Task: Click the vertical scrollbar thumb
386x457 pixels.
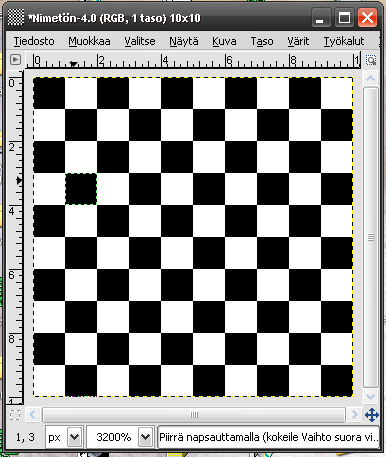Action: pyautogui.click(x=371, y=238)
